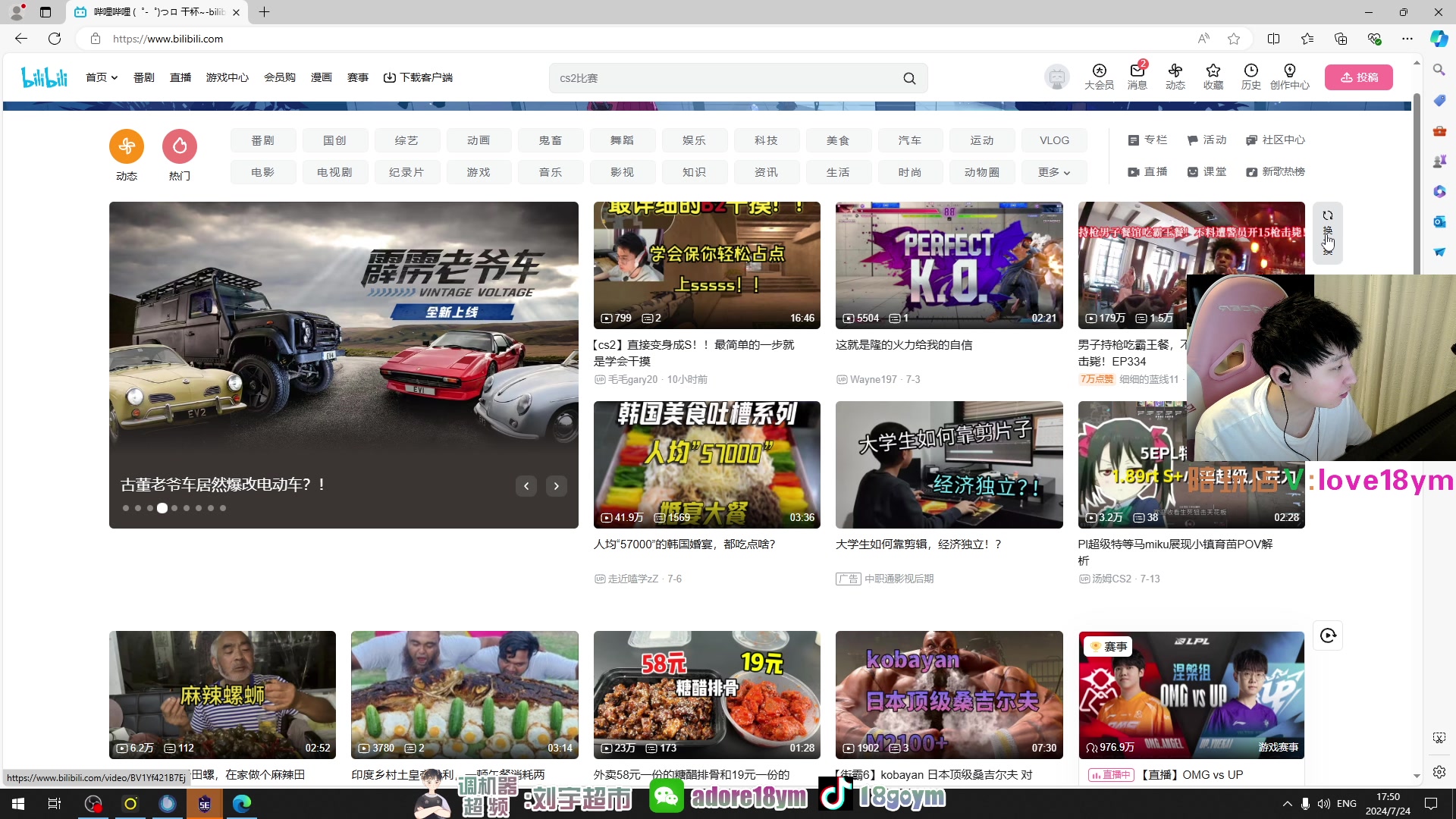The image size is (1456, 819).
Task: Open the 番剧 header menu
Action: (x=143, y=77)
